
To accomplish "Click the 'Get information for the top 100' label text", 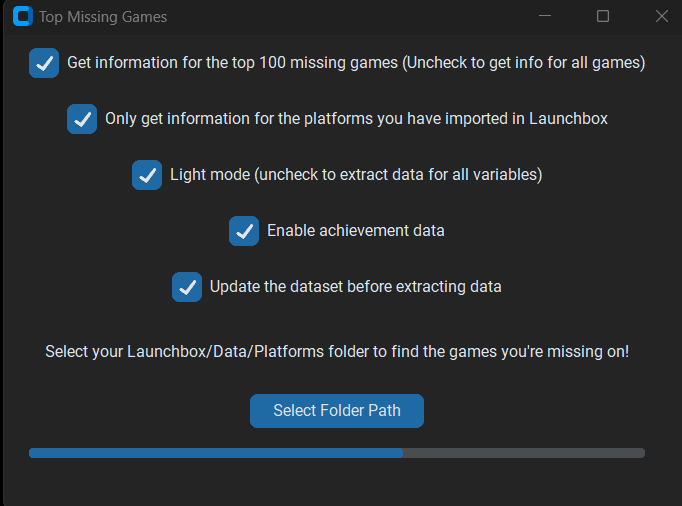I will tap(356, 63).
